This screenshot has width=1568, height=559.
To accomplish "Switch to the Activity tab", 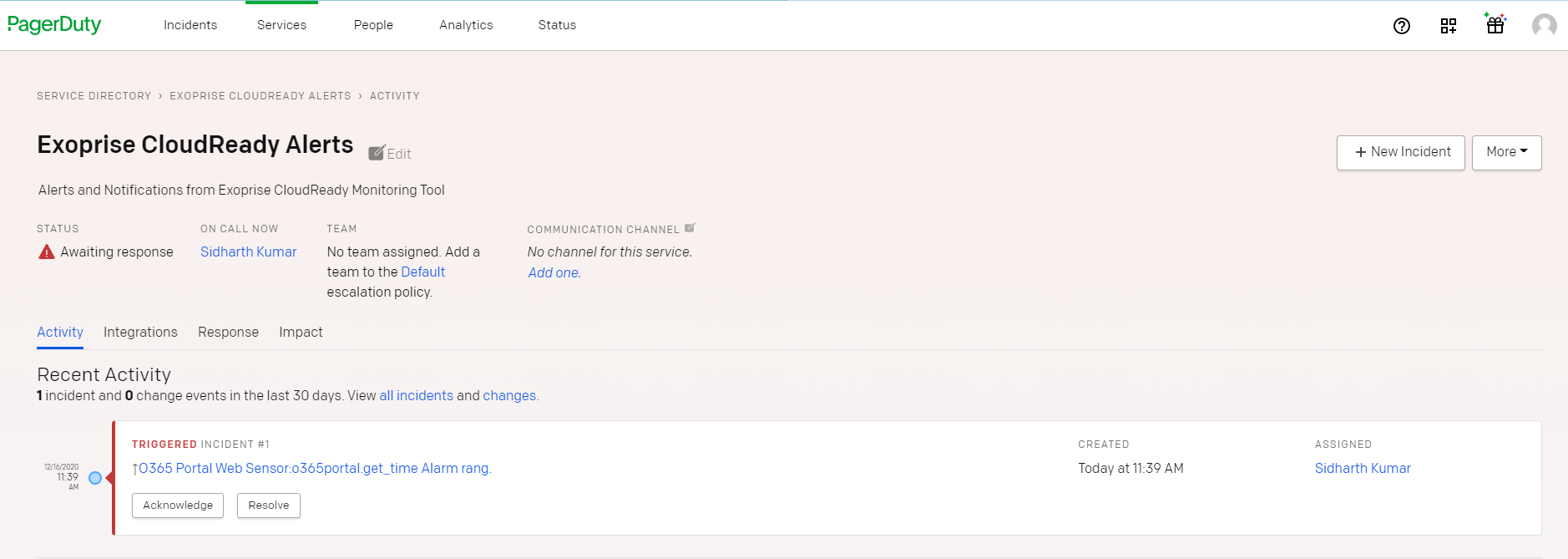I will point(60,332).
